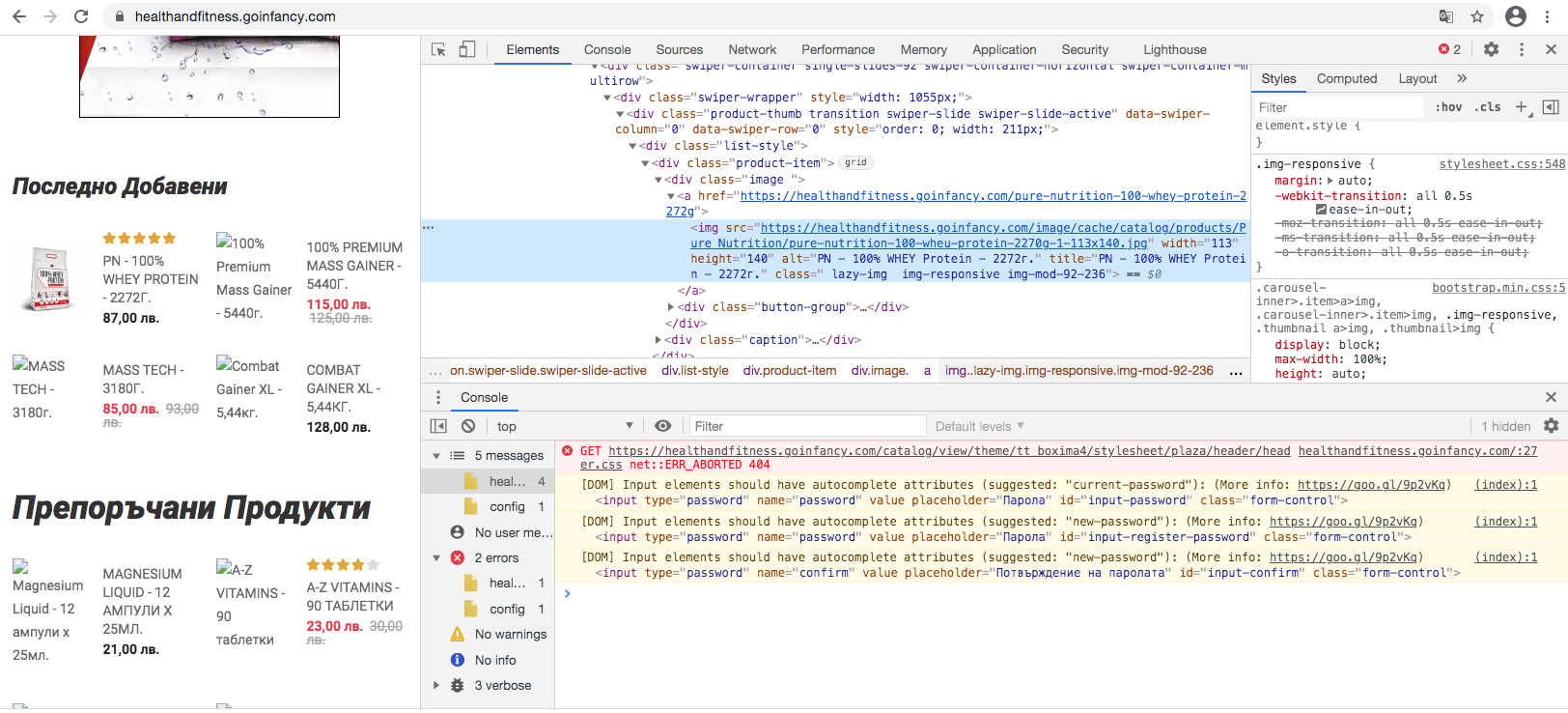This screenshot has width=1568, height=713.
Task: Activate the inspect element picker tool
Action: 438,49
